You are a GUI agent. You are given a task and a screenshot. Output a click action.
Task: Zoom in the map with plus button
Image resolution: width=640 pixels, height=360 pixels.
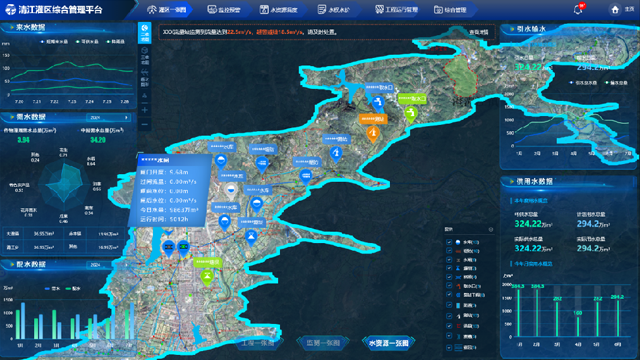tap(144, 110)
